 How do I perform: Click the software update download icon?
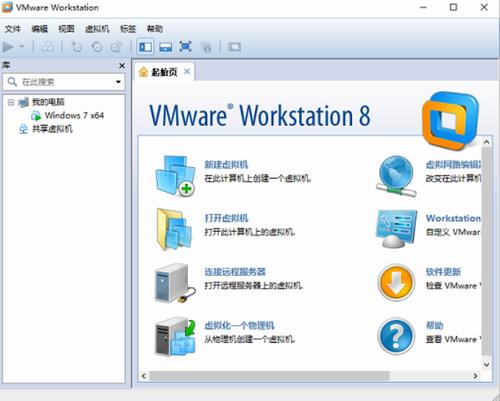click(x=396, y=283)
